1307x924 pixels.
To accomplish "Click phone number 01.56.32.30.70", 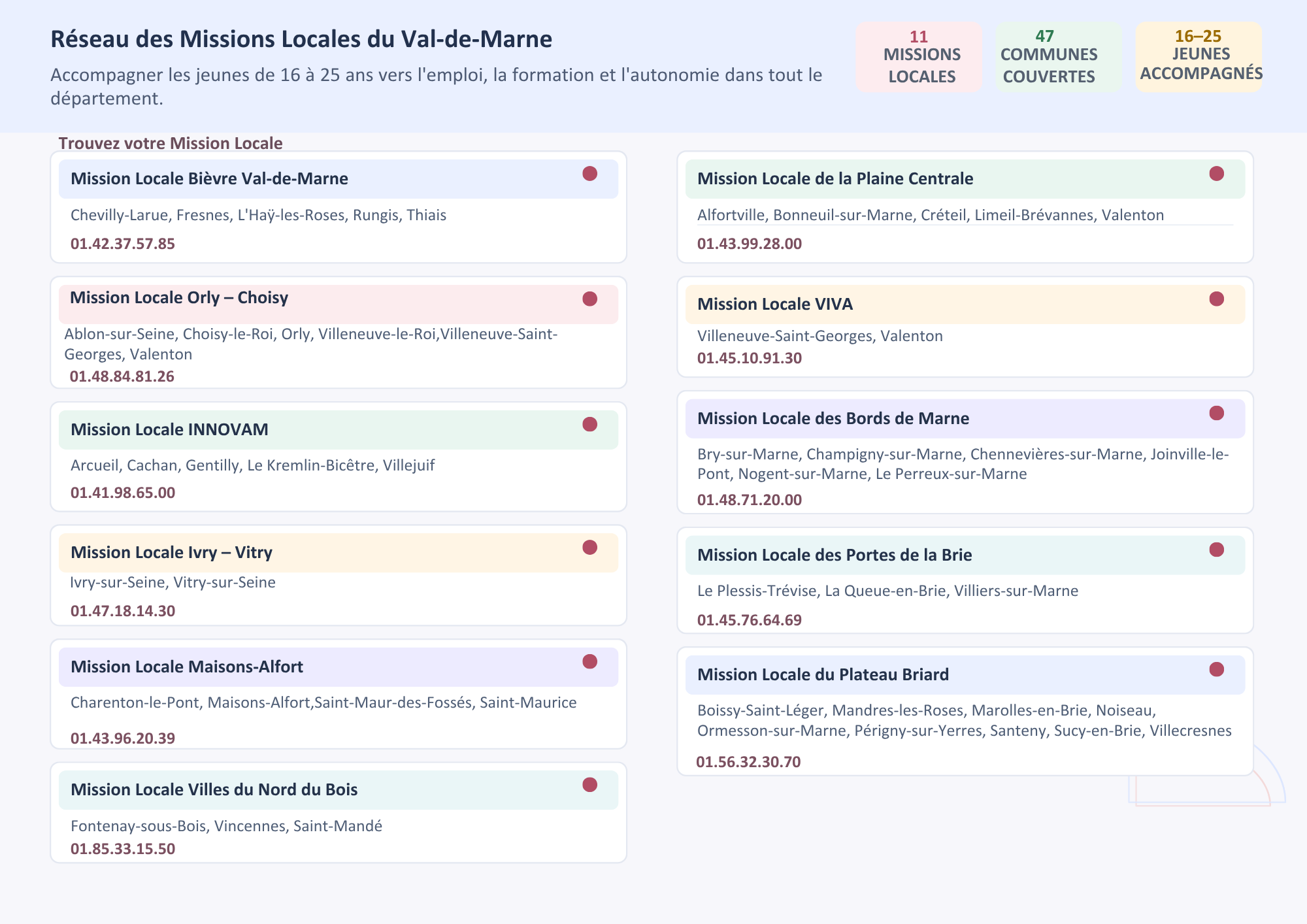I will click(x=748, y=762).
